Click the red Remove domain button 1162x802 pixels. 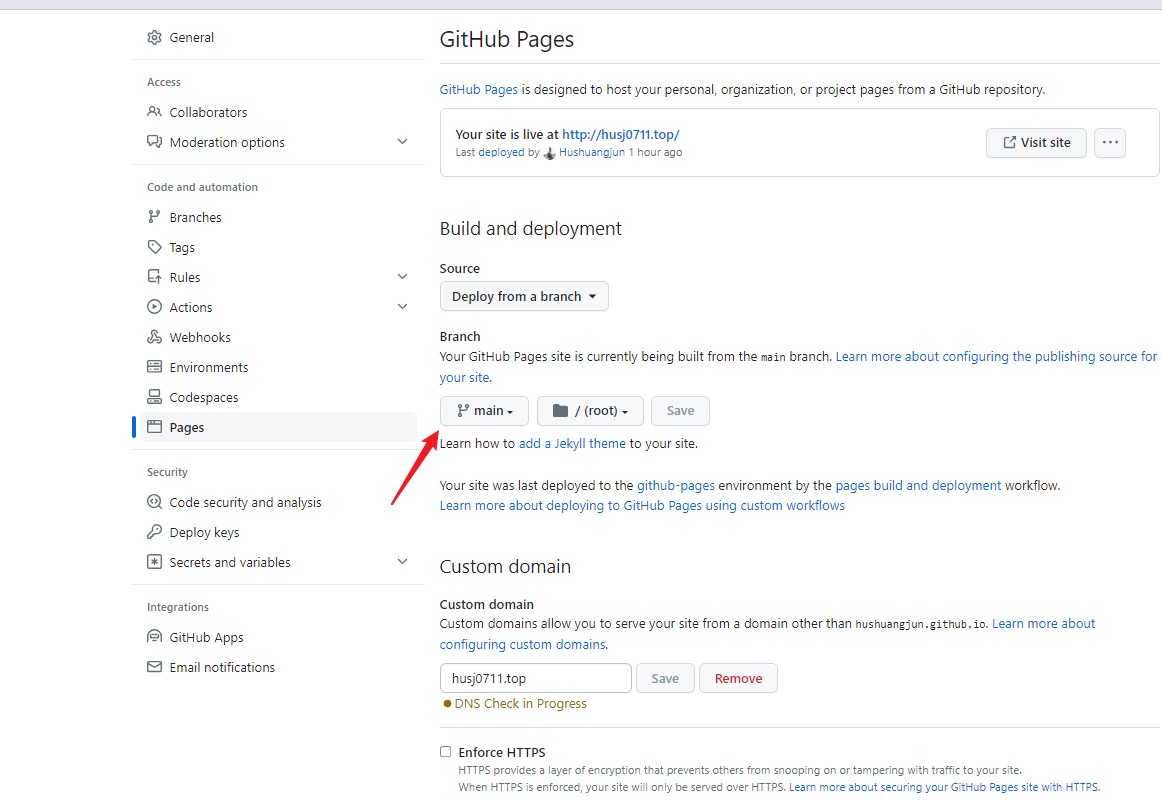point(738,678)
